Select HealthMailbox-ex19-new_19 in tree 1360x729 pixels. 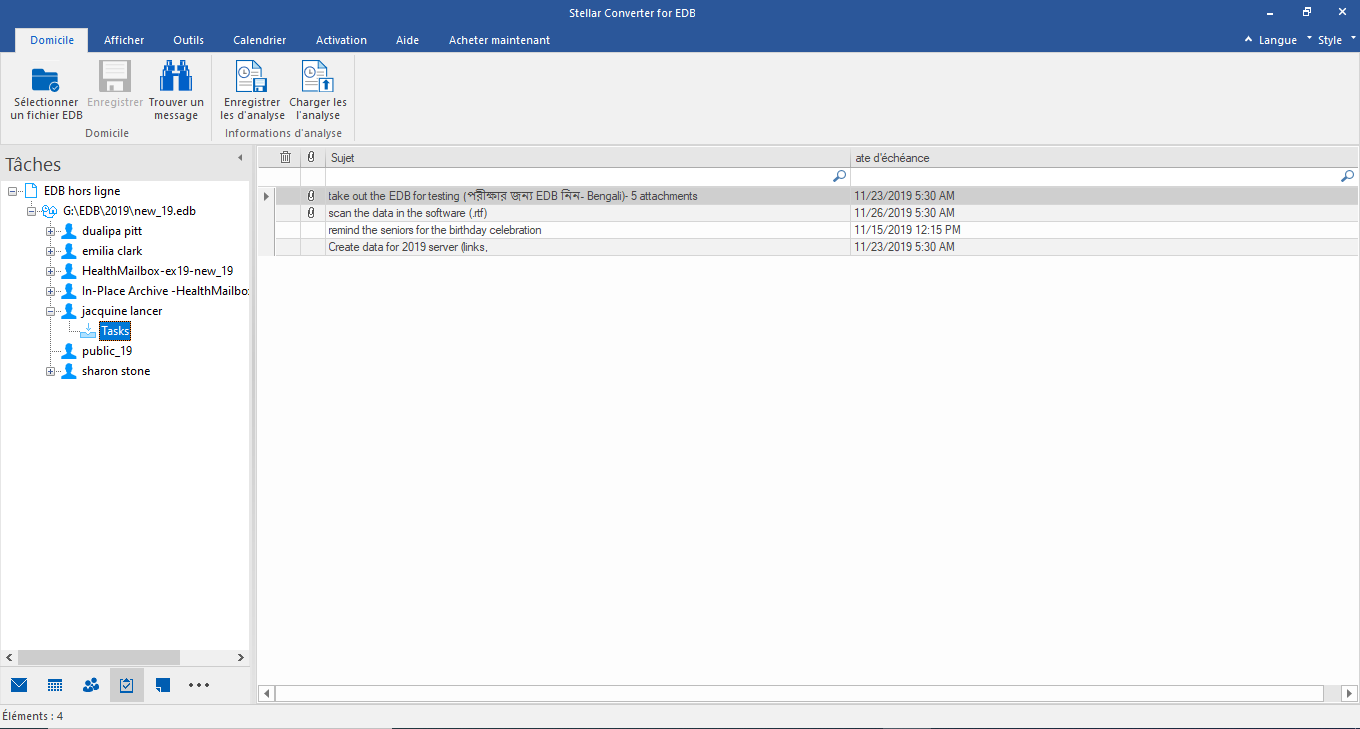tap(158, 271)
